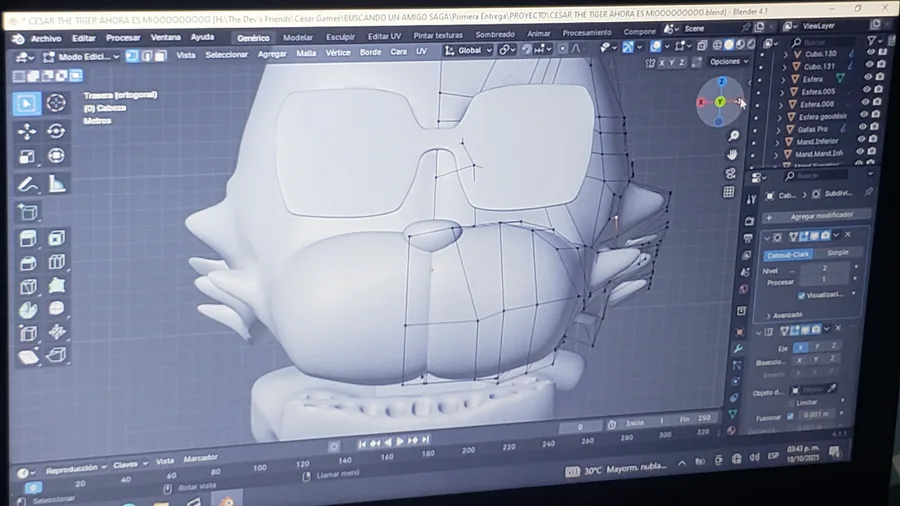Open the Object Data green triangle tab
900x506 pixels.
coord(733,414)
